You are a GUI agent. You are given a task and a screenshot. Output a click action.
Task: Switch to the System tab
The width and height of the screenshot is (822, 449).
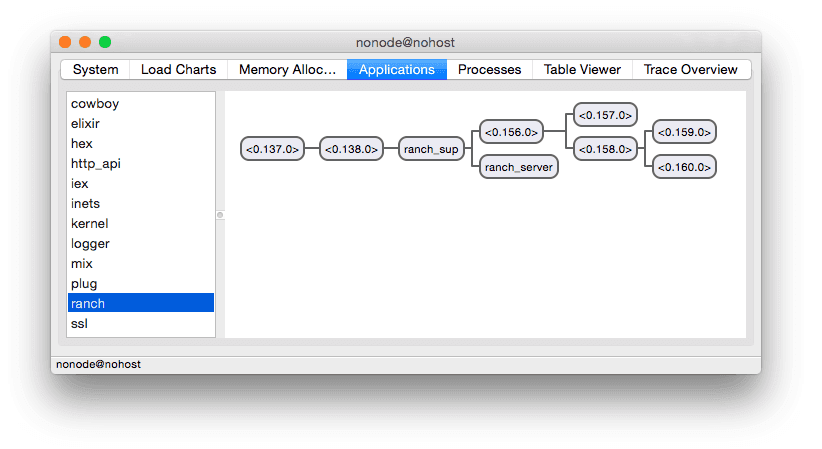96,69
